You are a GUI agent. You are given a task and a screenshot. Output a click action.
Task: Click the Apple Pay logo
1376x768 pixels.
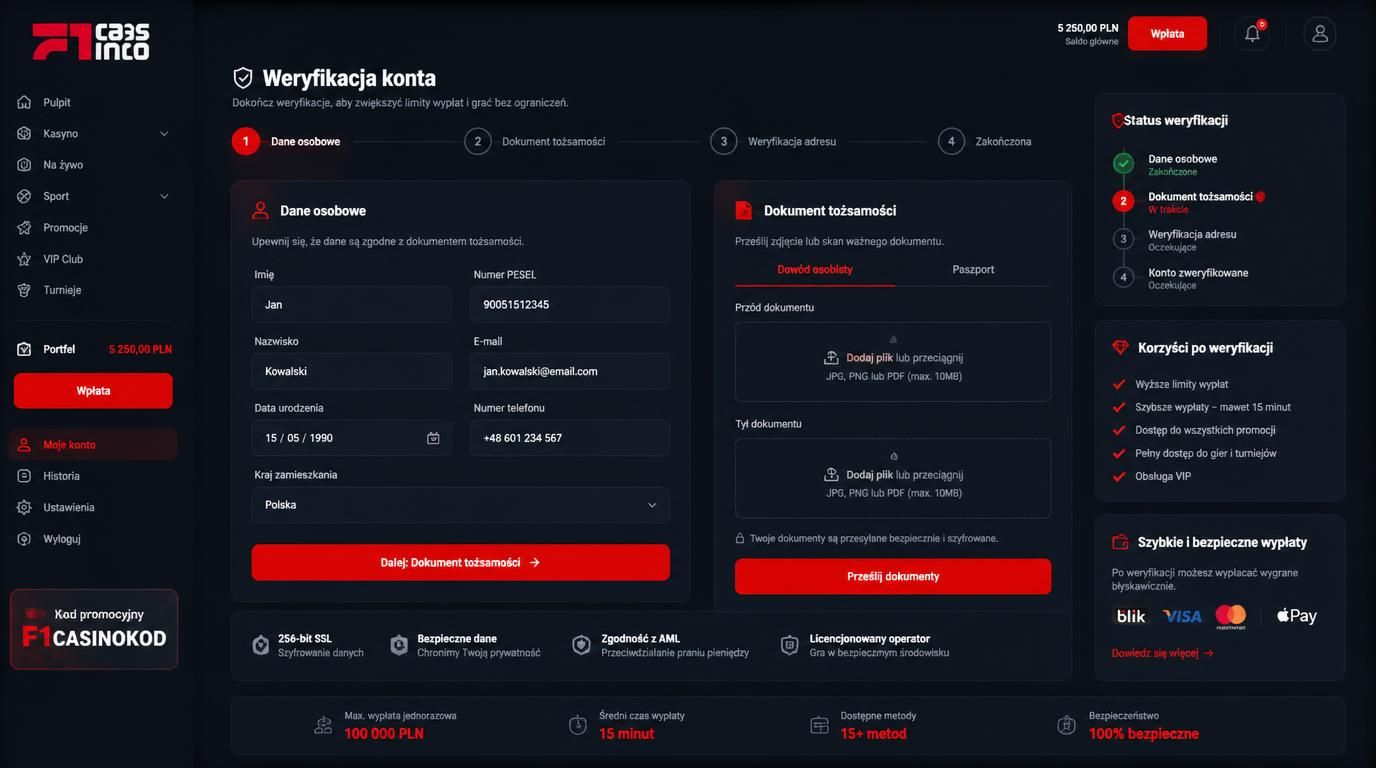click(1297, 616)
